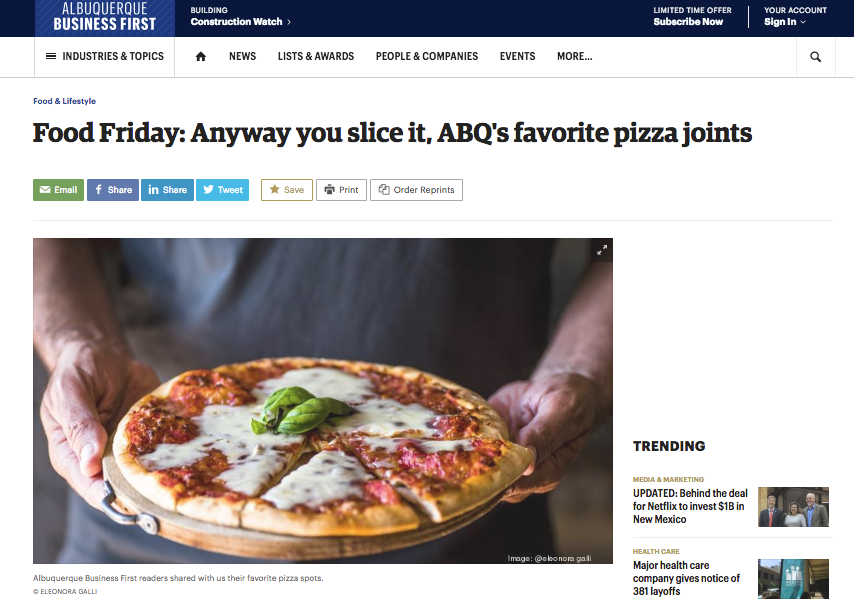Go to Lists & Awards section
Image resolution: width=854 pixels, height=607 pixels.
click(x=316, y=57)
